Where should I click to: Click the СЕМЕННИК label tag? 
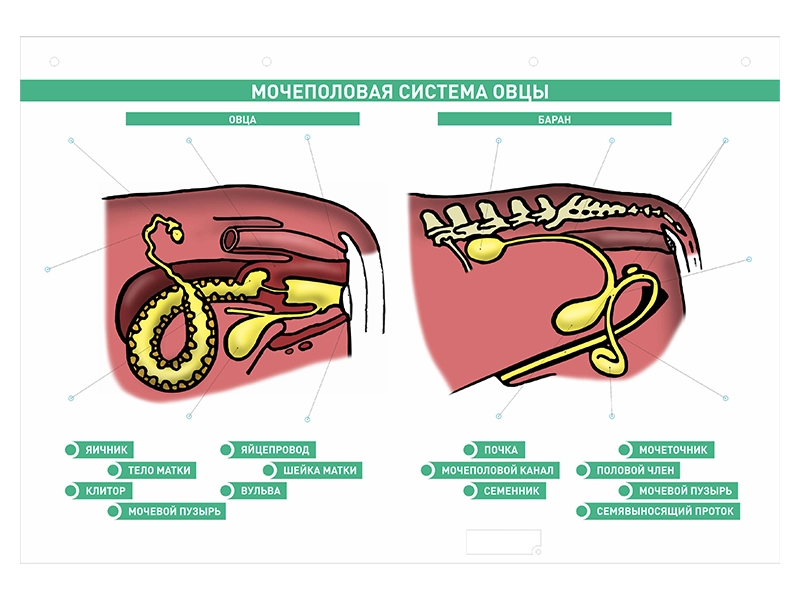[505, 490]
